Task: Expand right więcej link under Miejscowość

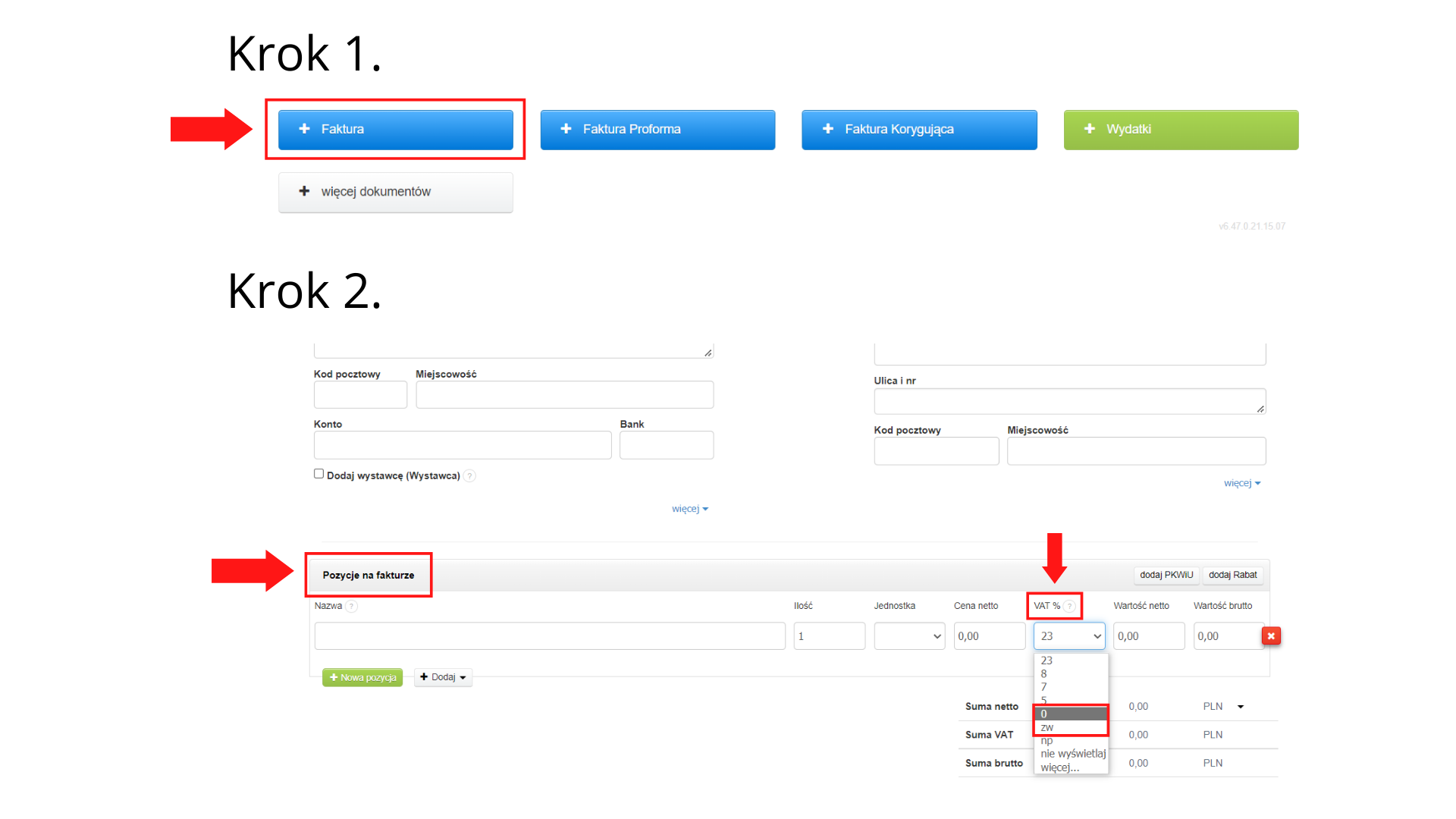Action: click(1241, 483)
